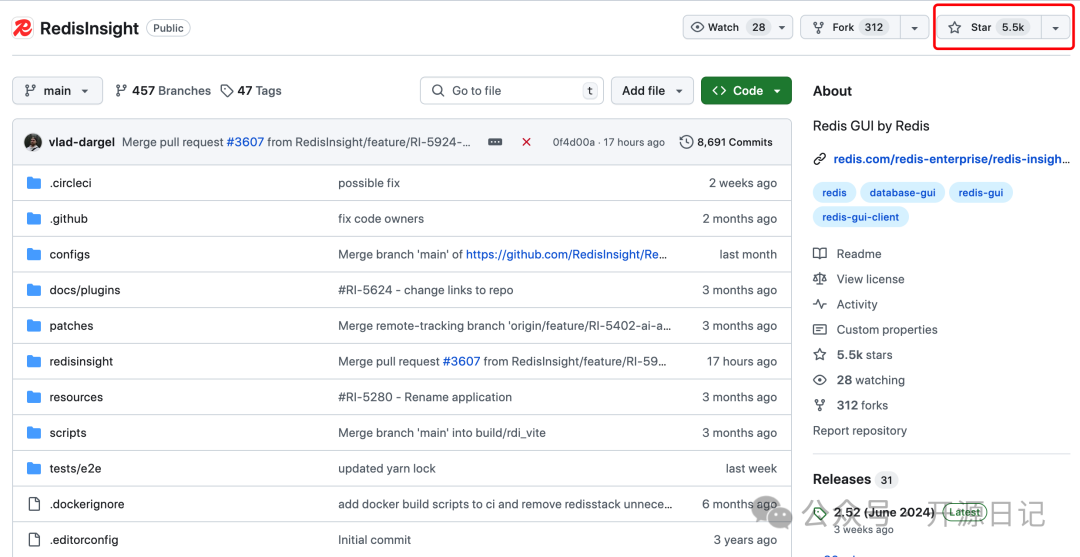Click vlad-dargel's avatar thumbnail
Screen dimensions: 1080x557
[33, 142]
